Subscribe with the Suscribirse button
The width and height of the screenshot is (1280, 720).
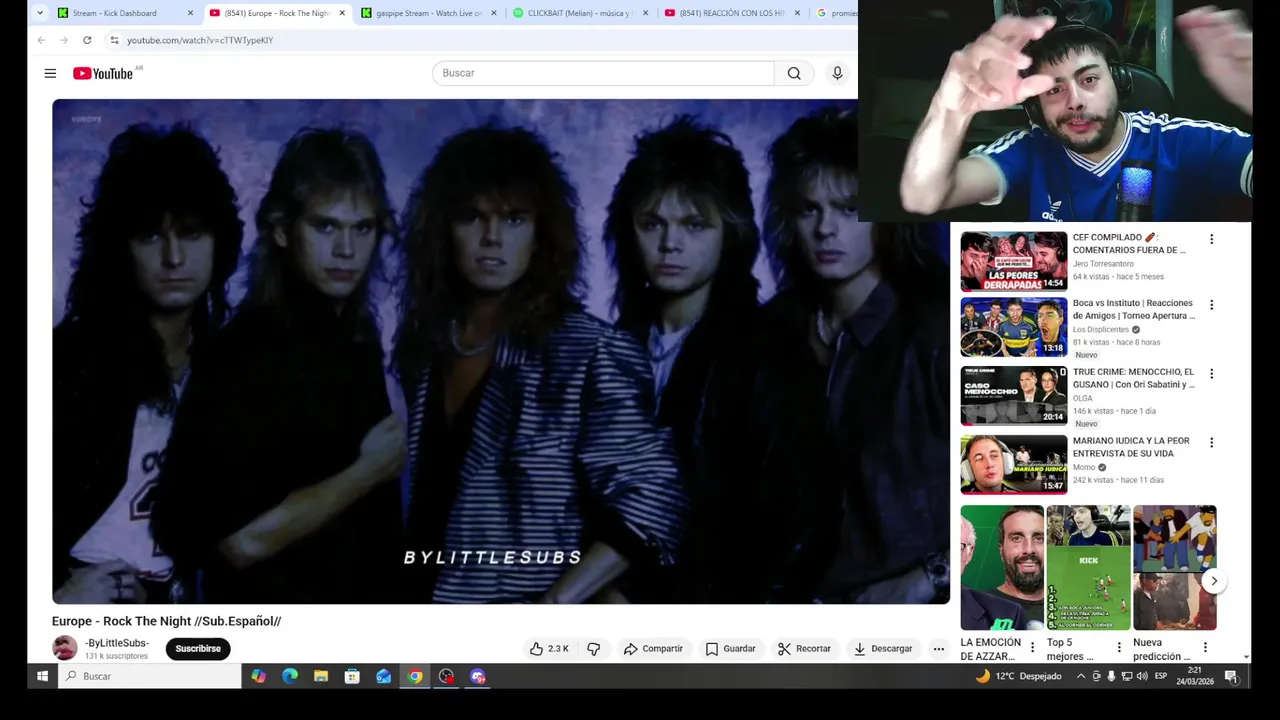[198, 649]
